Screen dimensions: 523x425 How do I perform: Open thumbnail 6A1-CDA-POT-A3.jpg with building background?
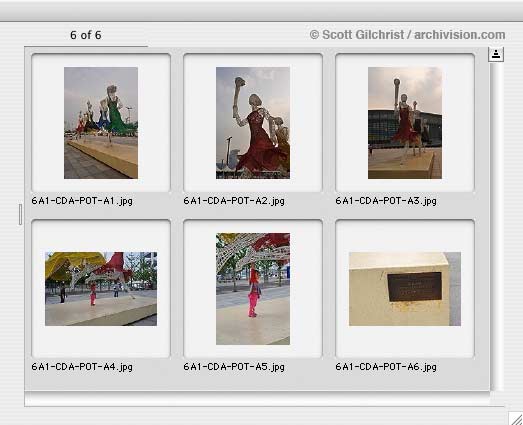(x=405, y=123)
